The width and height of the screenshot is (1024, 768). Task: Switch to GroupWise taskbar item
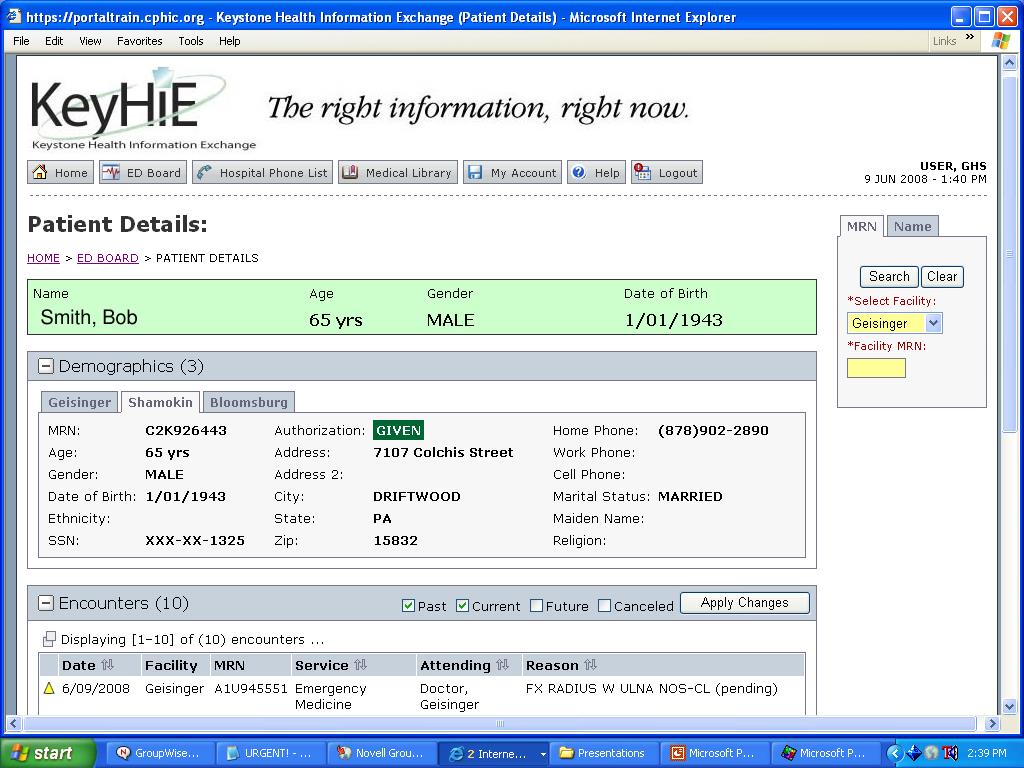point(159,753)
